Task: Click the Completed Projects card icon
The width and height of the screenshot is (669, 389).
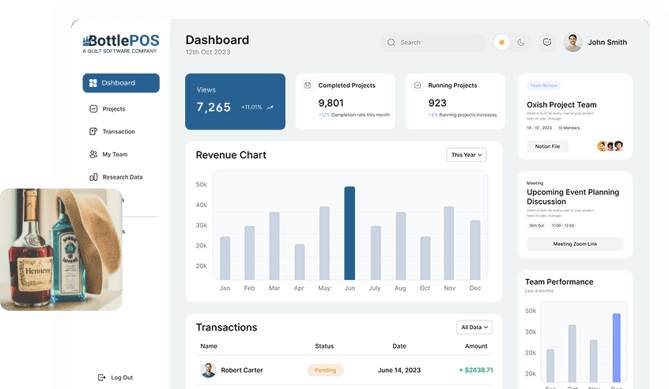Action: pos(307,85)
